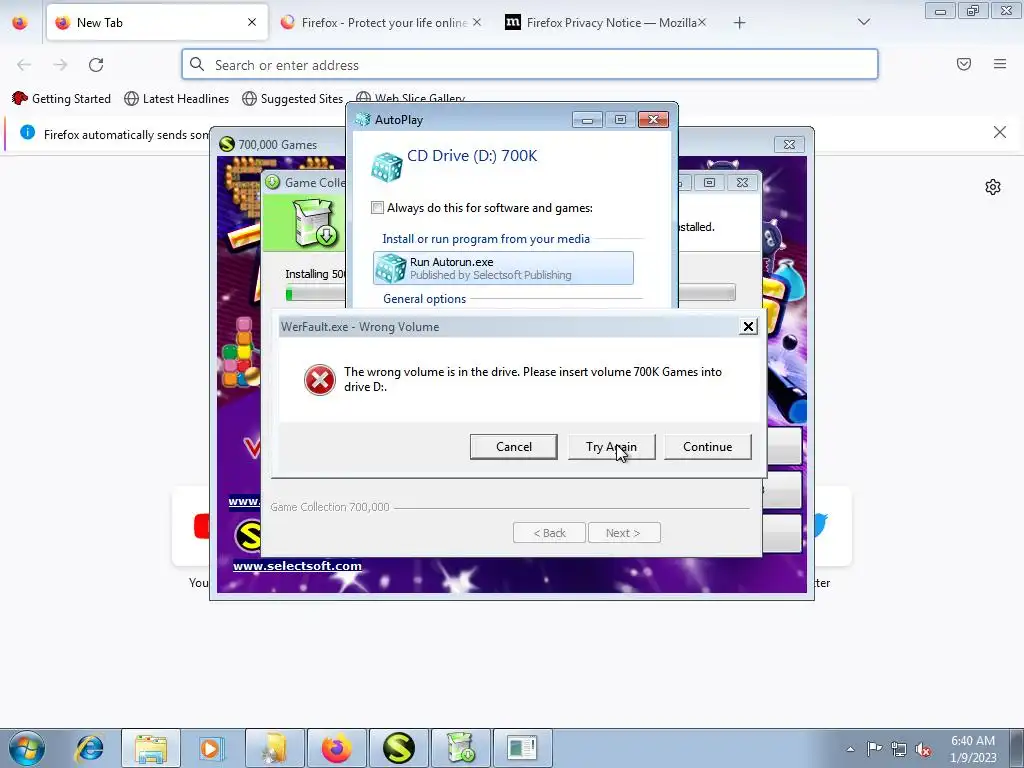
Task: Open the Save to Pocket icon
Action: point(964,64)
